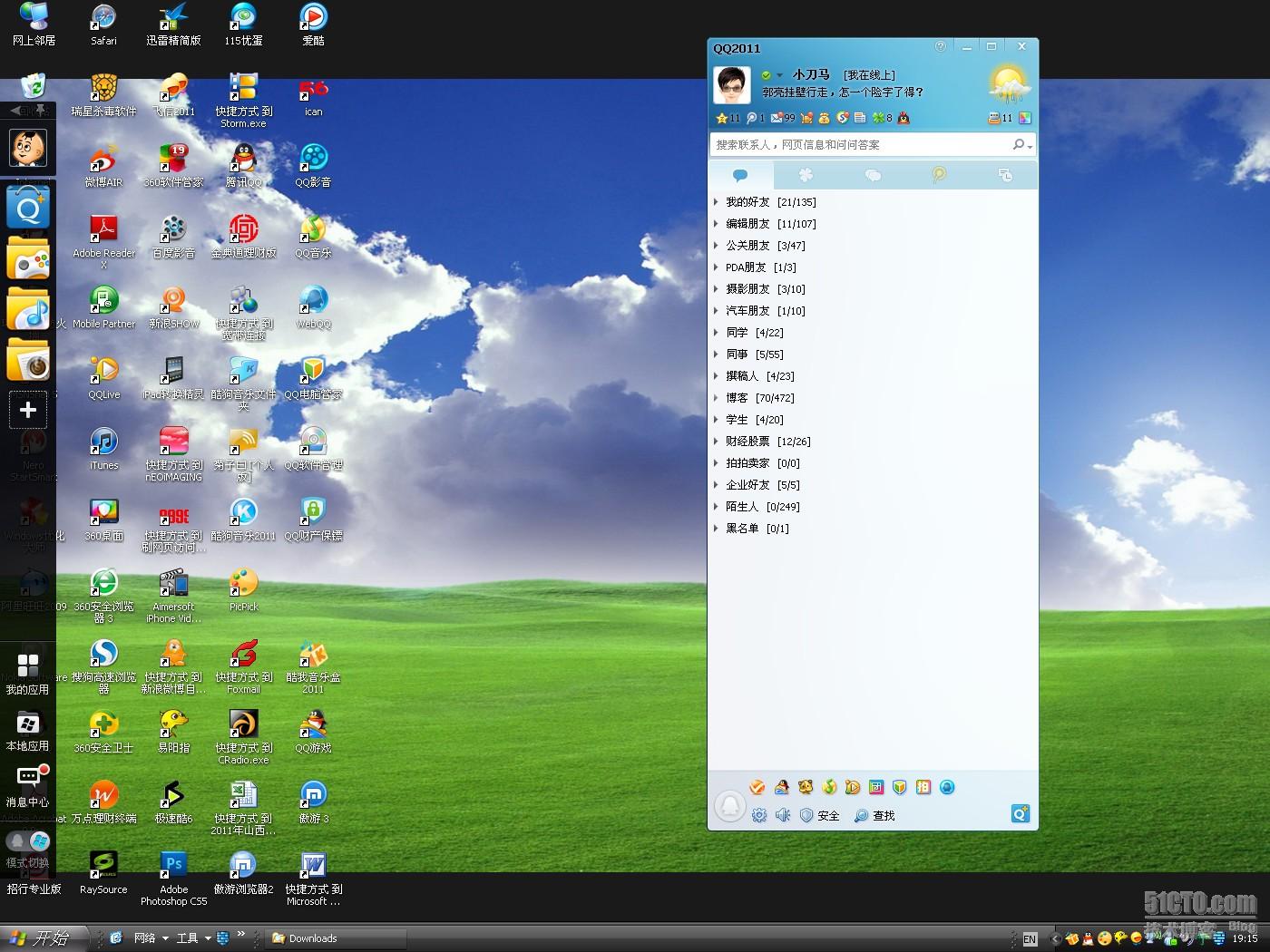Switch to the group chats tab
This screenshot has width=1270, height=952.
point(873,175)
